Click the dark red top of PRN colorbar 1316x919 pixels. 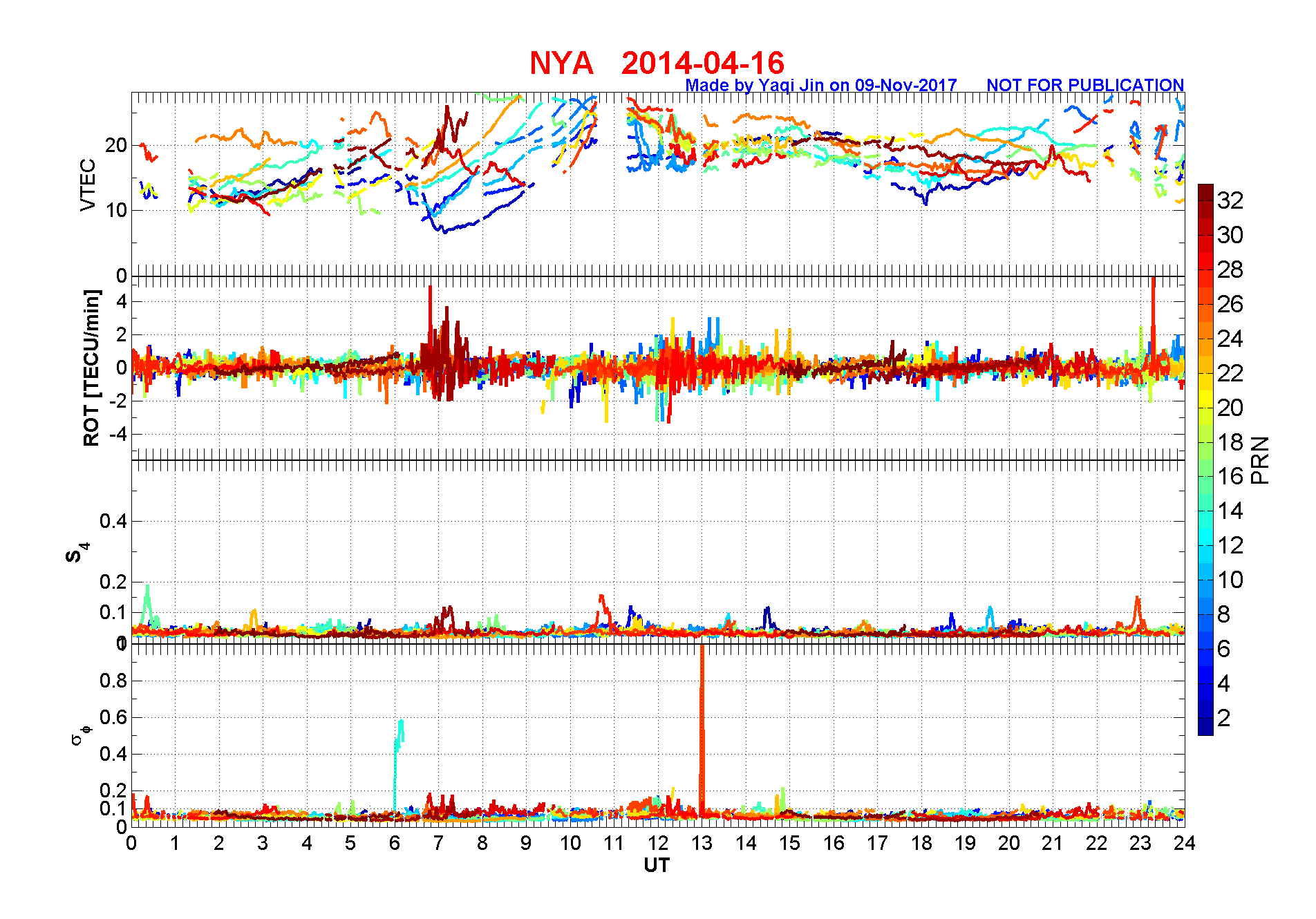[1205, 192]
